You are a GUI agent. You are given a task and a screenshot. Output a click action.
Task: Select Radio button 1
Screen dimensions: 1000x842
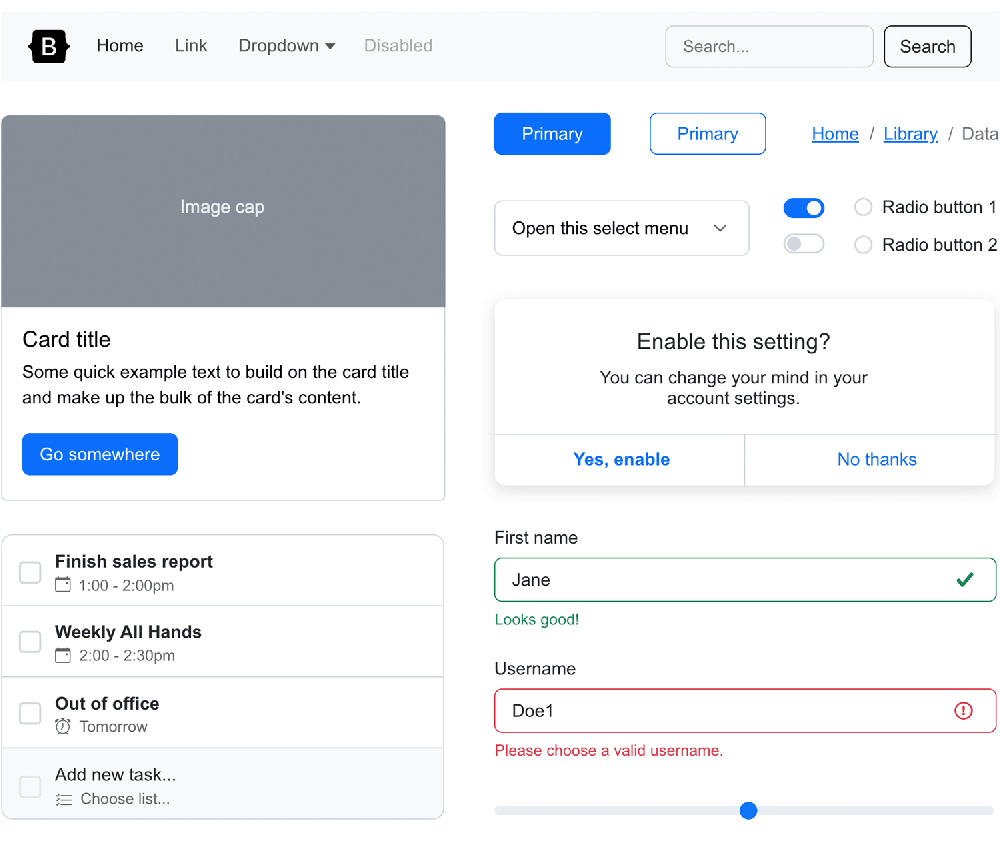point(863,207)
